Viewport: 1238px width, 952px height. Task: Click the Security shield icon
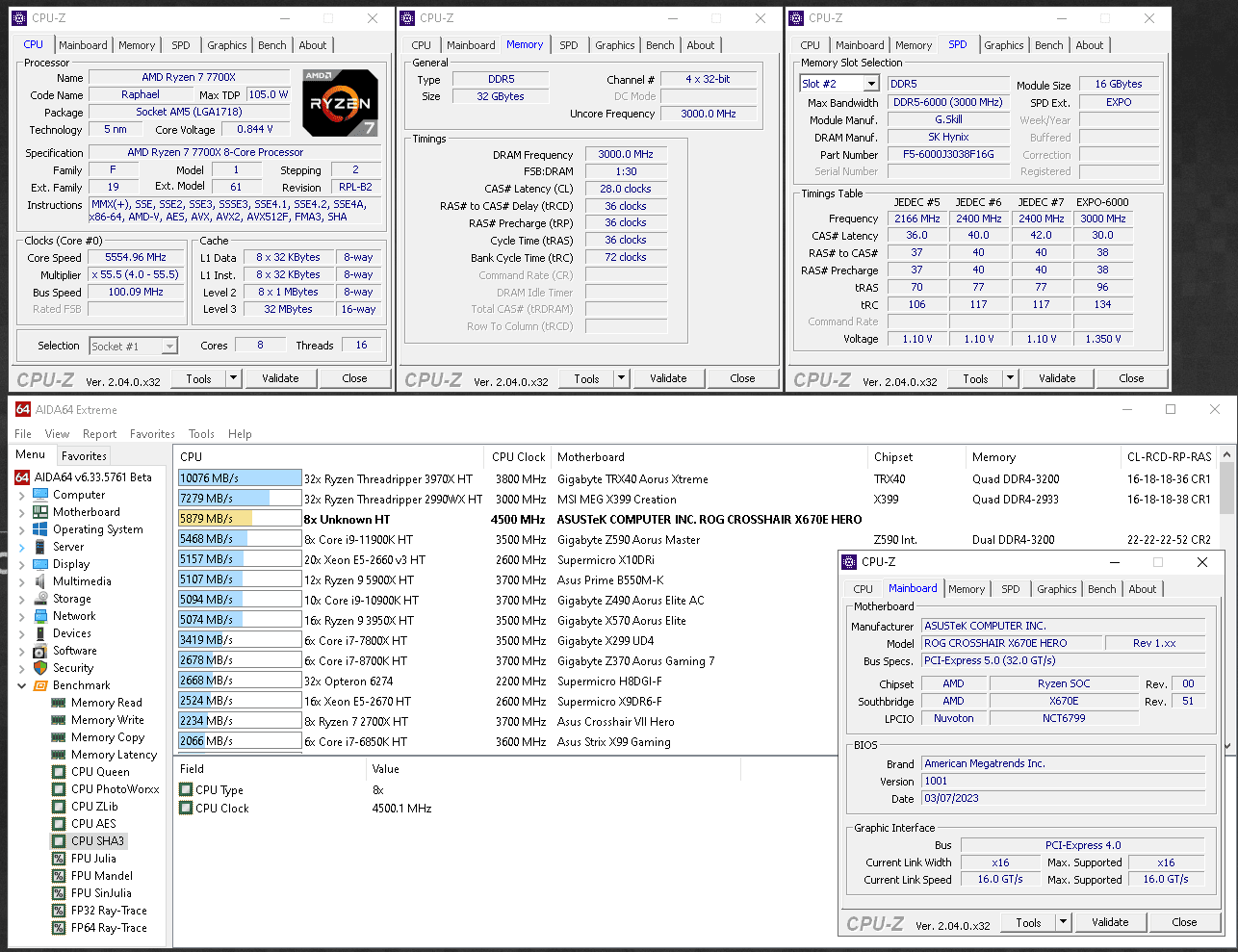40,668
